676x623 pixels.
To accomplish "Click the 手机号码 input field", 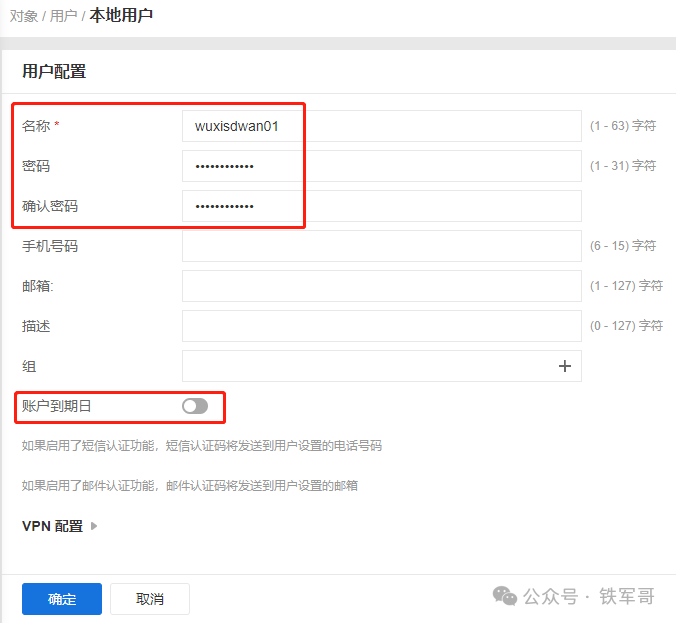I will point(382,246).
